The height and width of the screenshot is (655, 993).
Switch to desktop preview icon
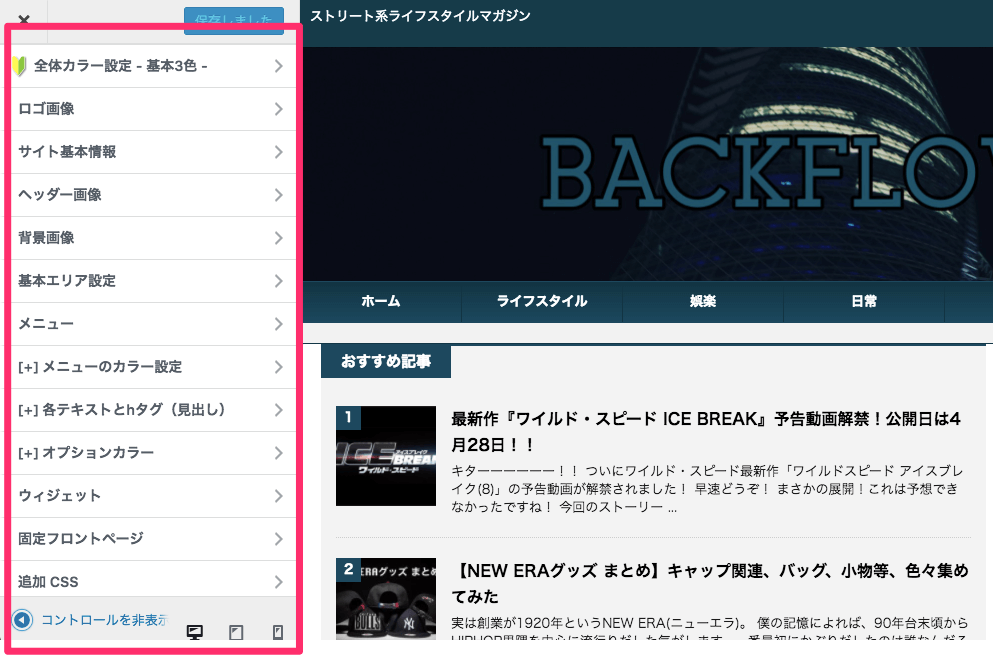pyautogui.click(x=195, y=632)
